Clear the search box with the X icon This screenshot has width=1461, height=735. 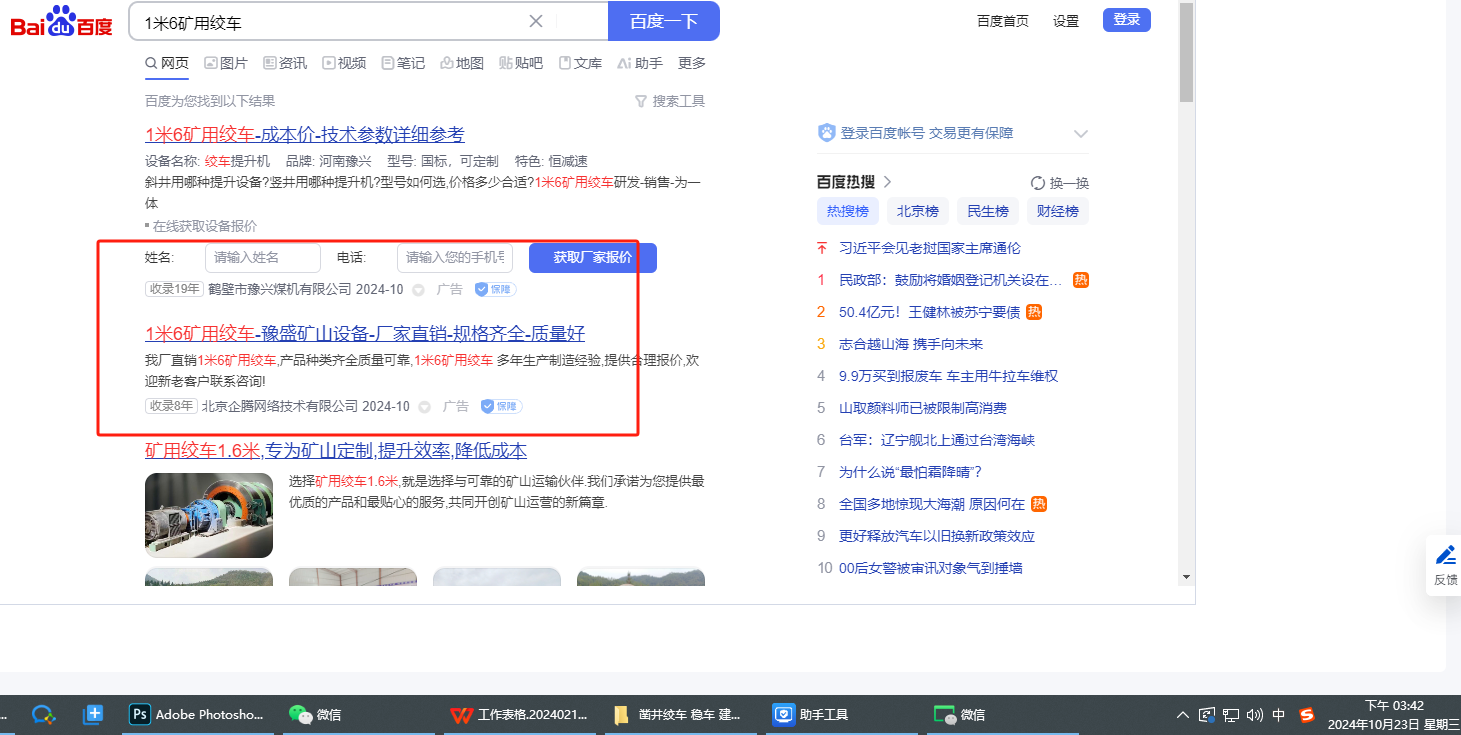click(536, 21)
